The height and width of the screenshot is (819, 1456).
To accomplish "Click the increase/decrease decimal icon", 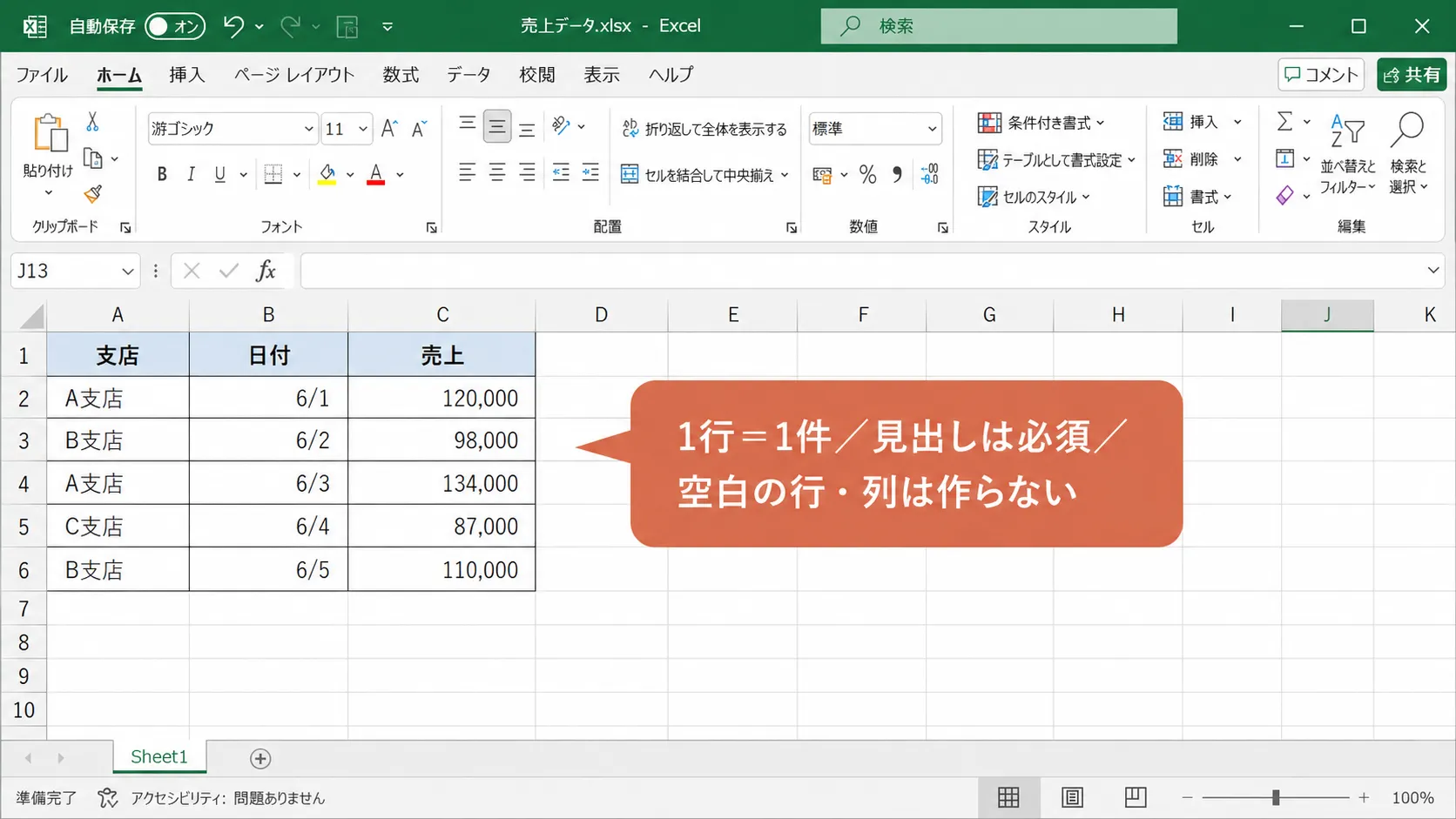I will [x=929, y=174].
